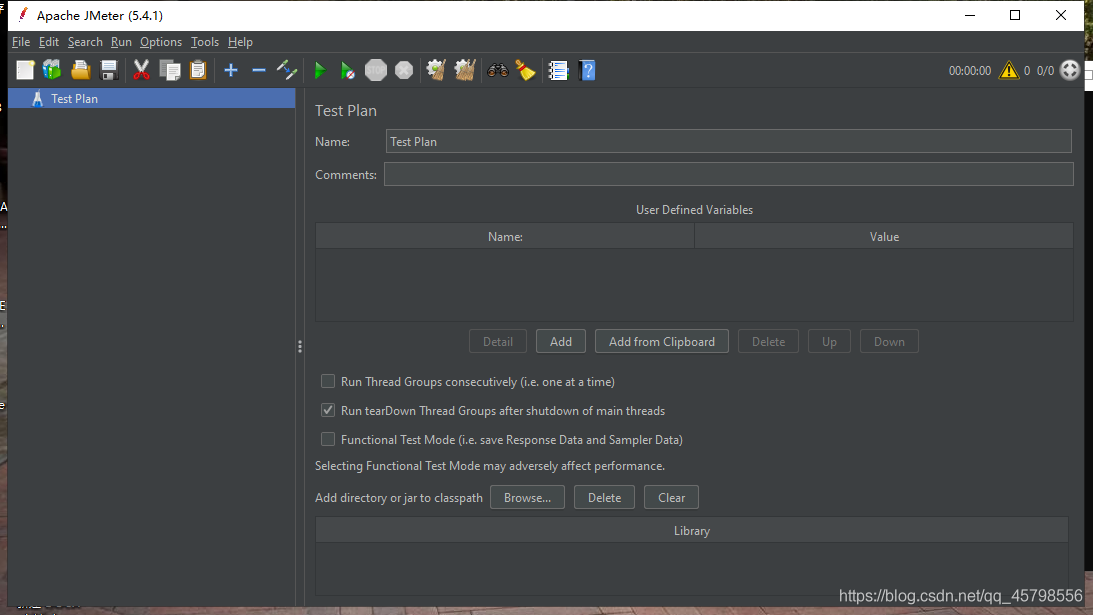Click the yellow warning log icon
Viewport: 1093px width, 615px height.
[1009, 70]
